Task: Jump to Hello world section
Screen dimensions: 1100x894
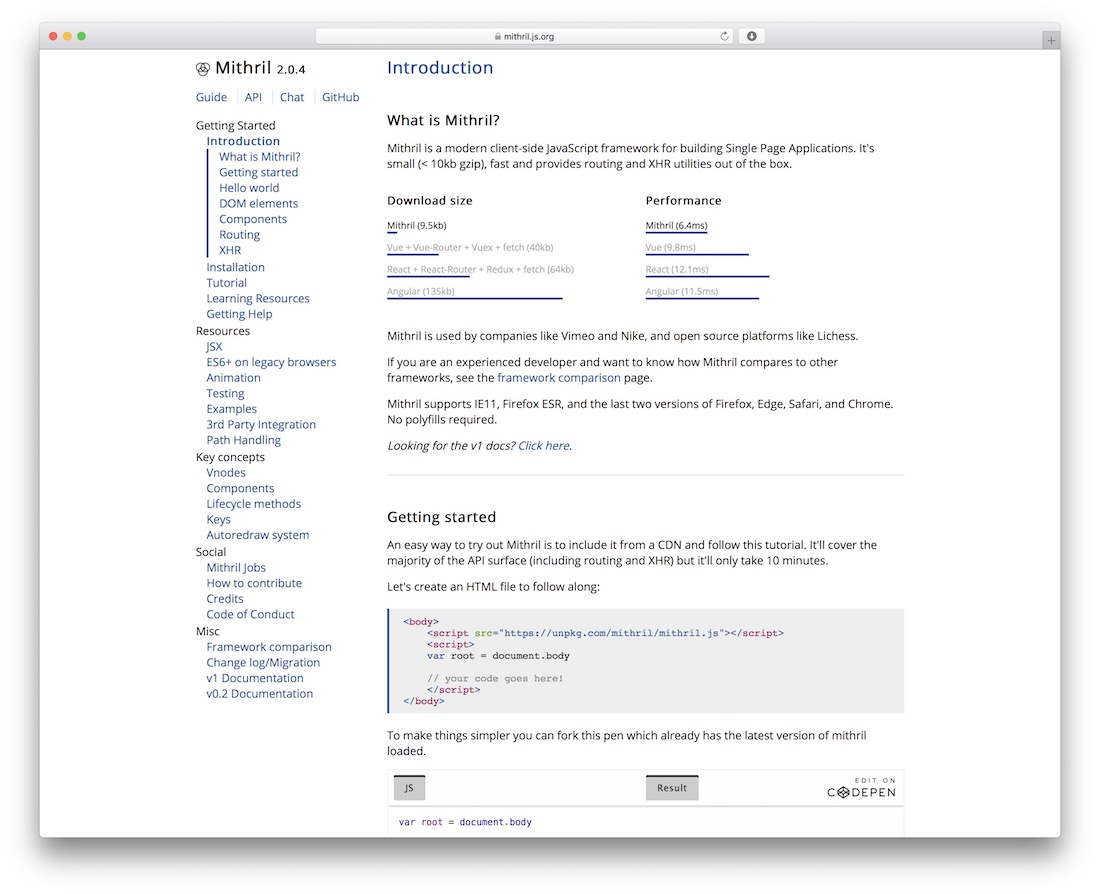Action: [x=249, y=187]
